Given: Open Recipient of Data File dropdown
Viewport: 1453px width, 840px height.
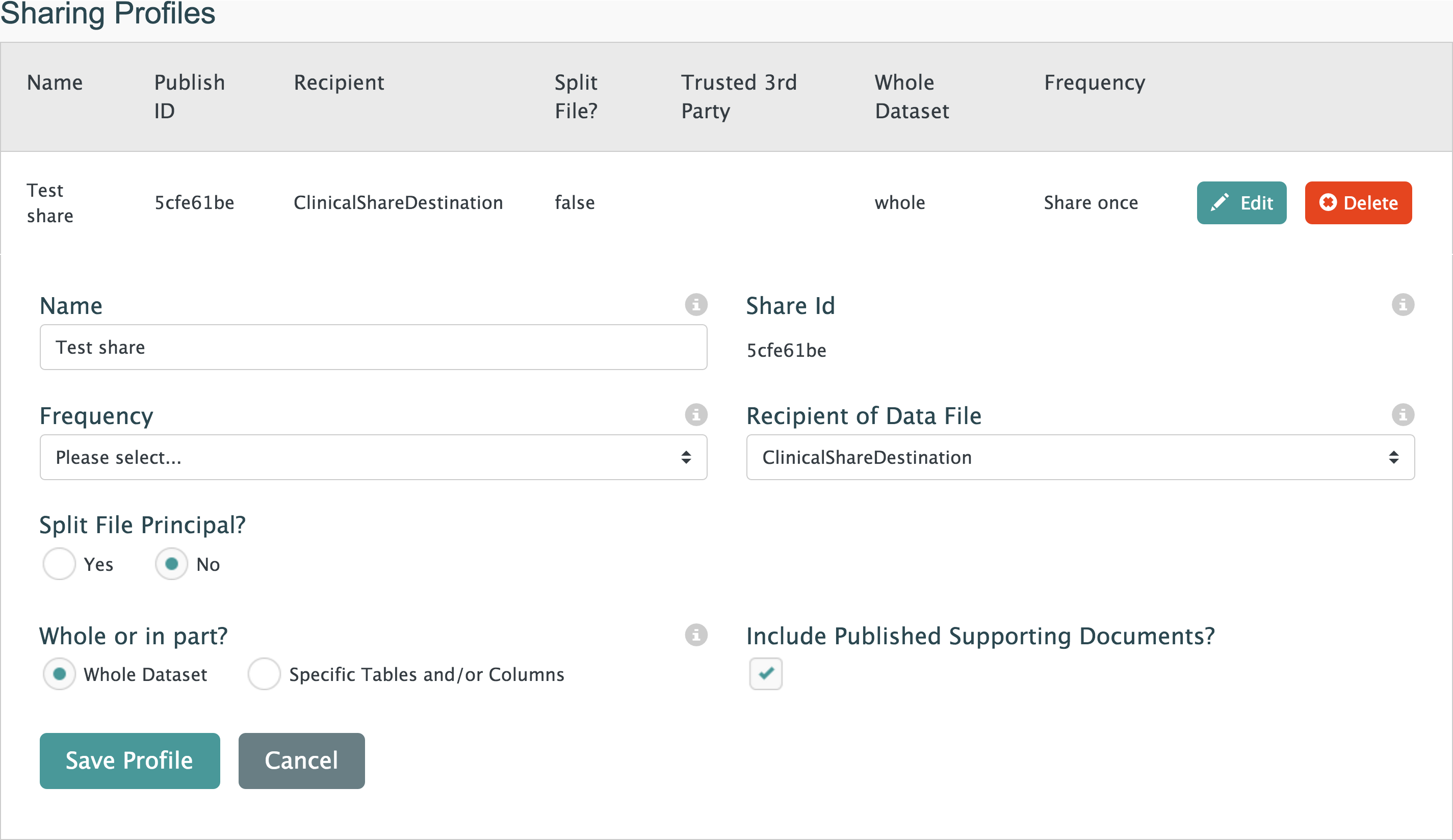Looking at the screenshot, I should (1080, 457).
